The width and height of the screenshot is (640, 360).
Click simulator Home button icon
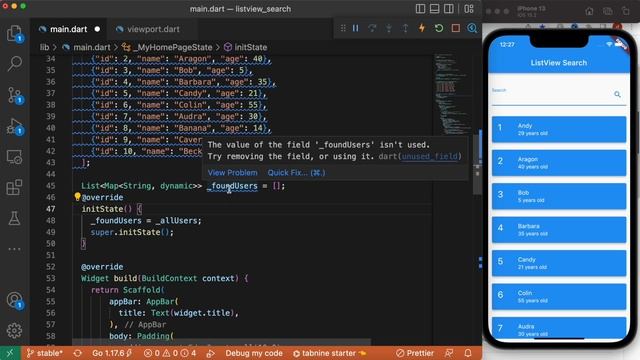coord(589,11)
